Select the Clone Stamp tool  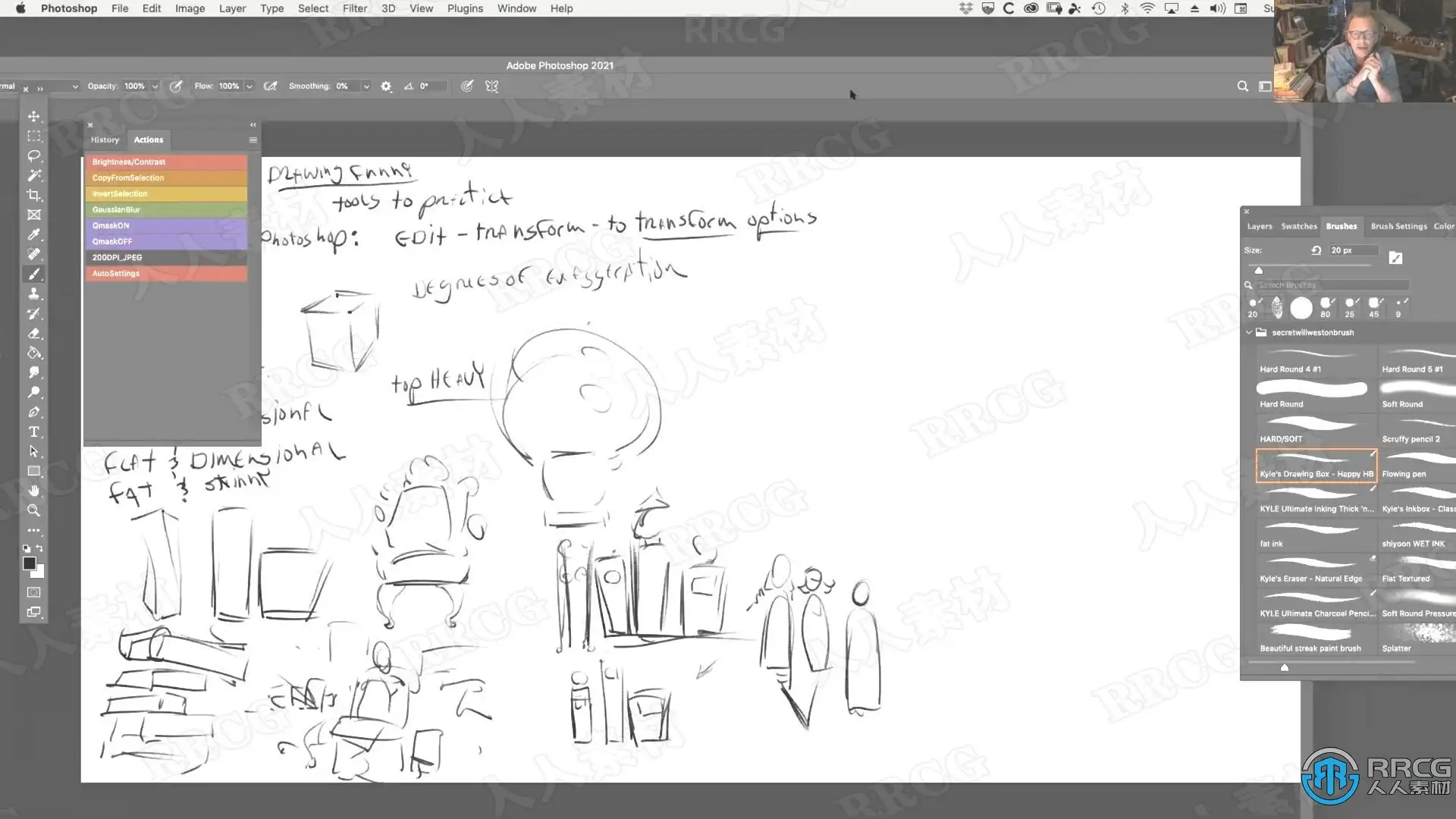pyautogui.click(x=34, y=293)
